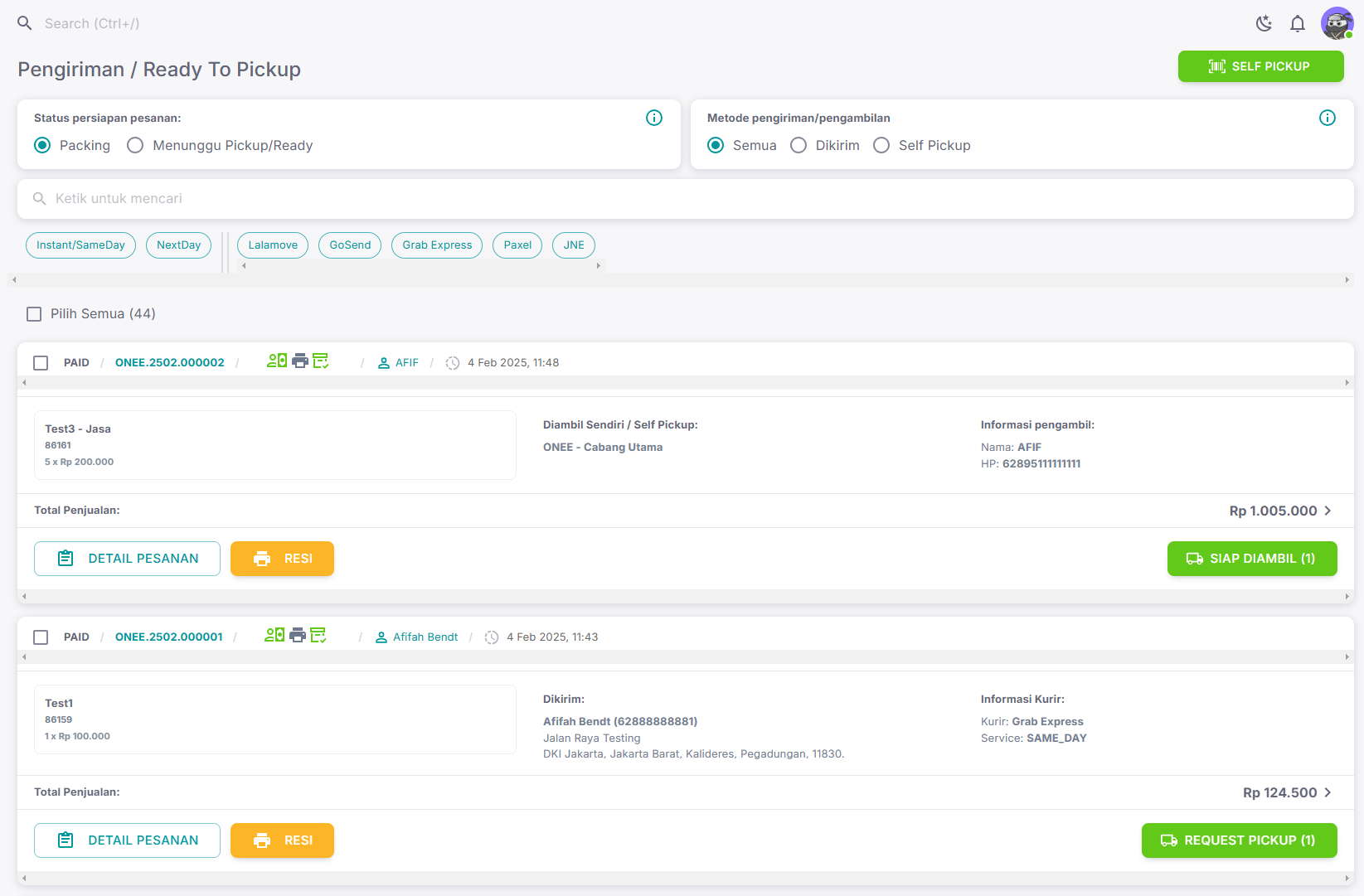Viewport: 1364px width, 896px height.
Task: Open order link ONEE.2502.000002
Action: (169, 363)
